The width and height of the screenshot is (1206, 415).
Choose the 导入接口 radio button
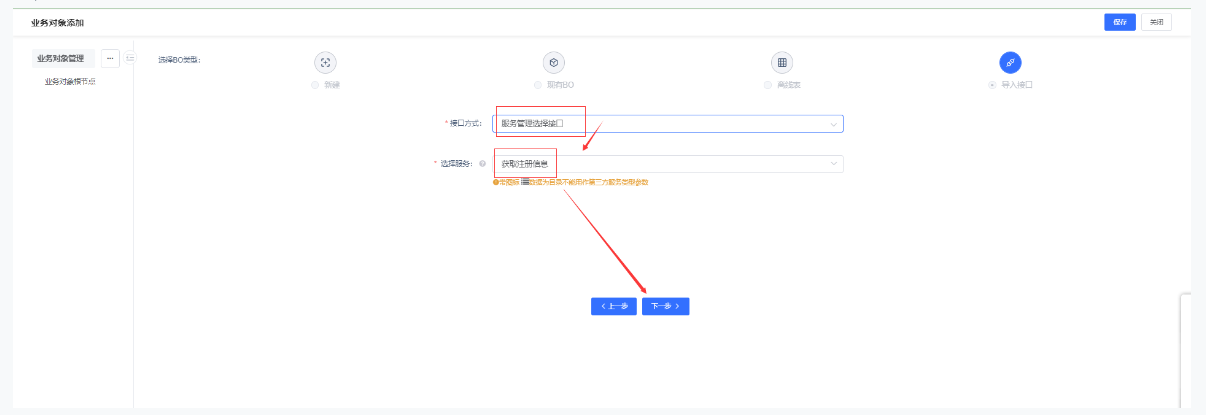(x=992, y=85)
